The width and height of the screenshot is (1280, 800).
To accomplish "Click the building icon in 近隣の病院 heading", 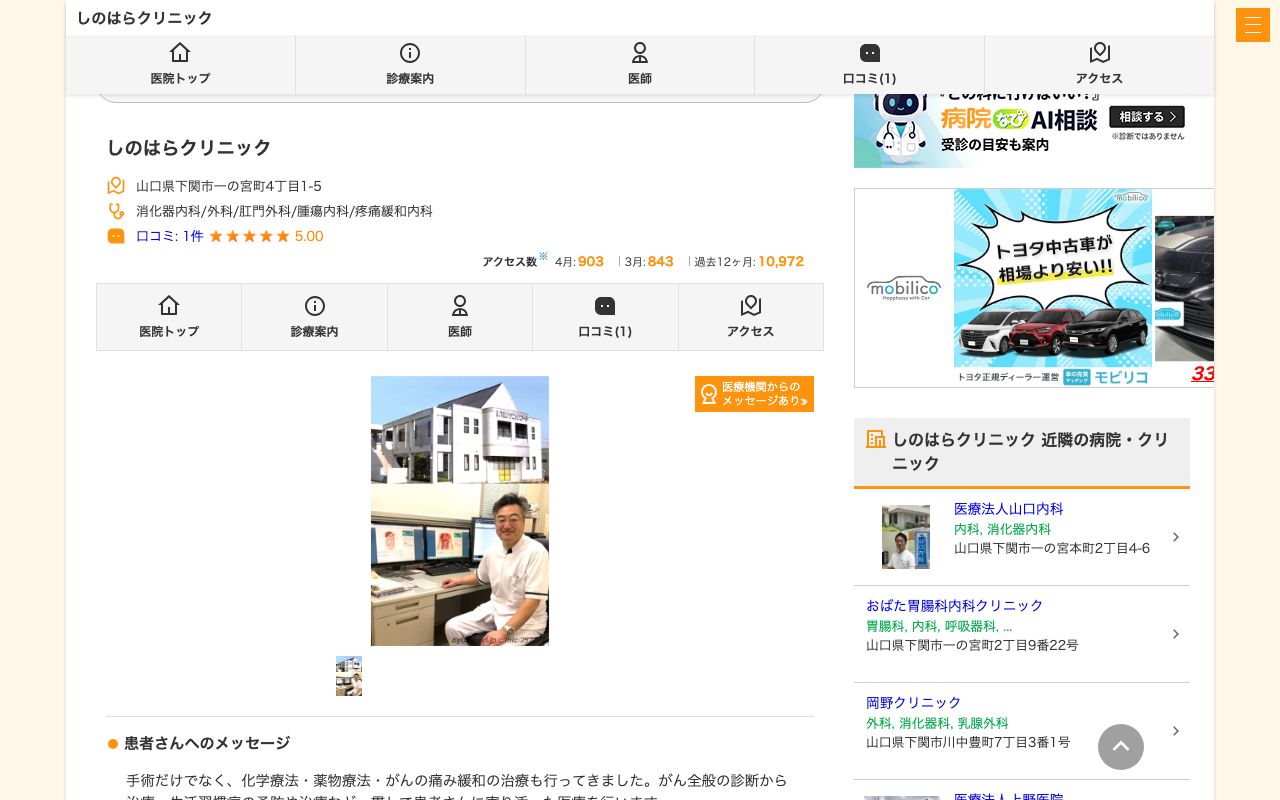I will pos(876,439).
